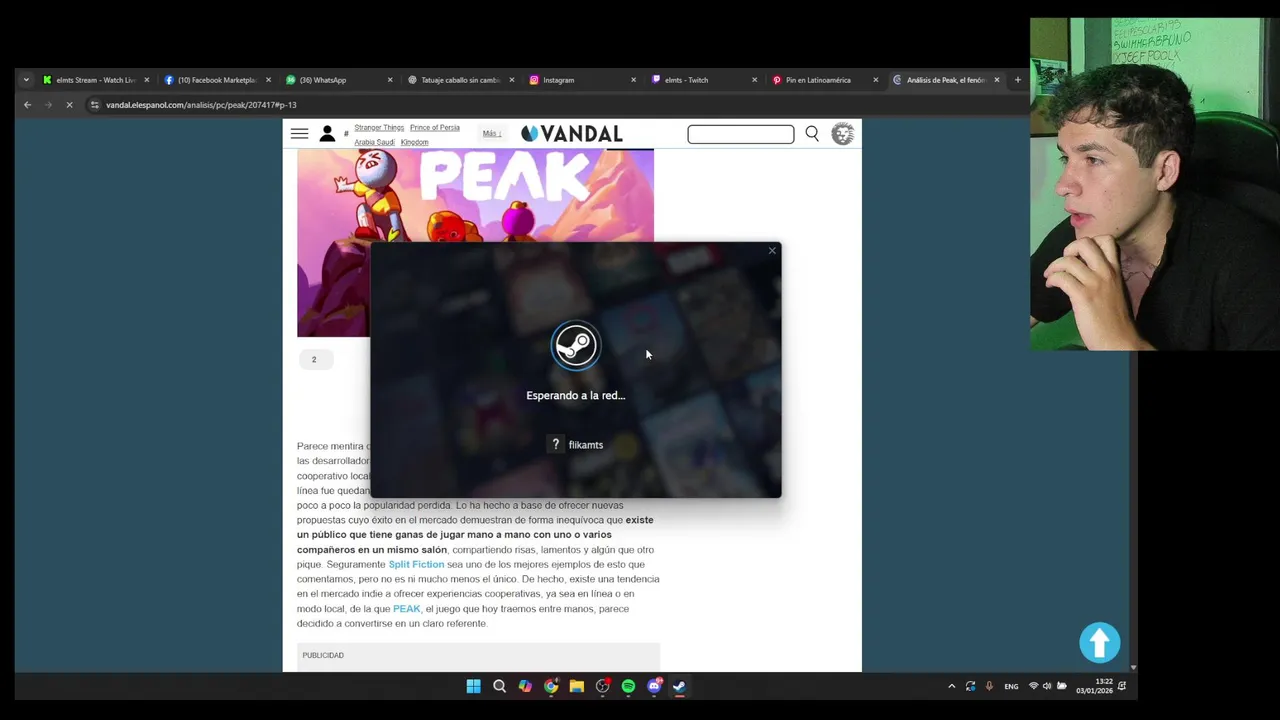The image size is (1280, 720).
Task: Click the flikamts username in Steam dialog
Action: point(586,445)
